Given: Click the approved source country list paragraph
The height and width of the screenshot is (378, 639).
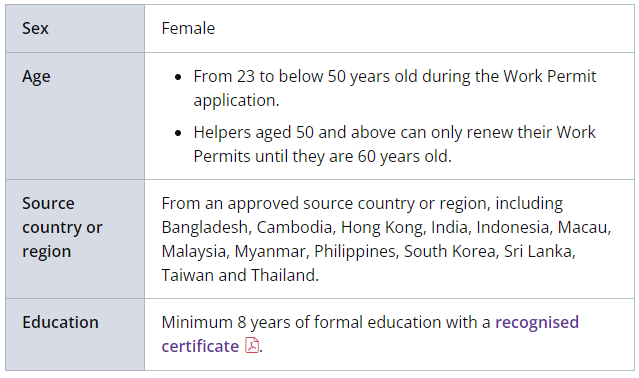Looking at the screenshot, I should (x=386, y=239).
